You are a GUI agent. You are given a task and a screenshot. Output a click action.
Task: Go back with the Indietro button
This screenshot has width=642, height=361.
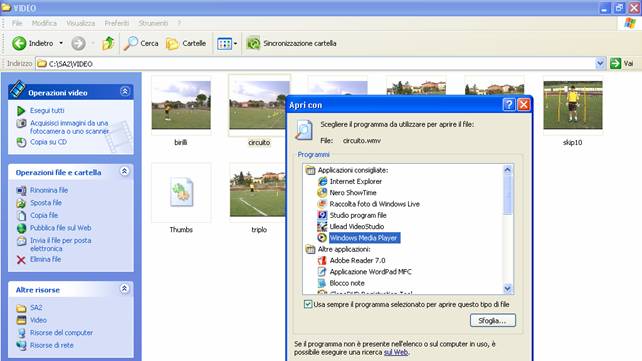tap(33, 43)
